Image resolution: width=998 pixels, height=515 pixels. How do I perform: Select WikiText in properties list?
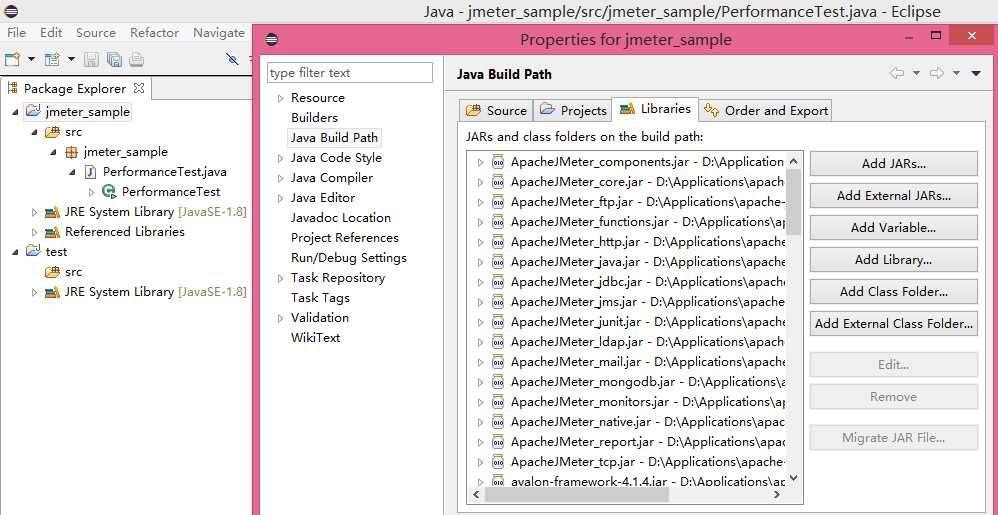pyautogui.click(x=316, y=337)
